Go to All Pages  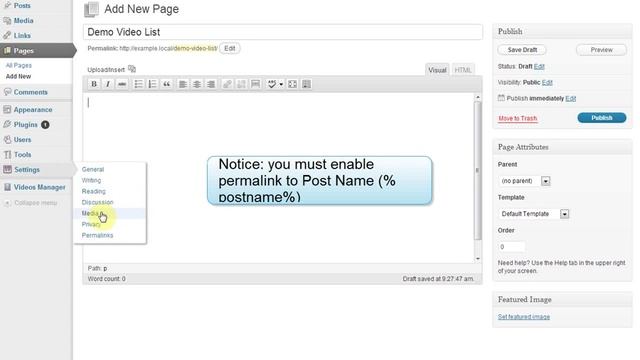tap(18, 65)
